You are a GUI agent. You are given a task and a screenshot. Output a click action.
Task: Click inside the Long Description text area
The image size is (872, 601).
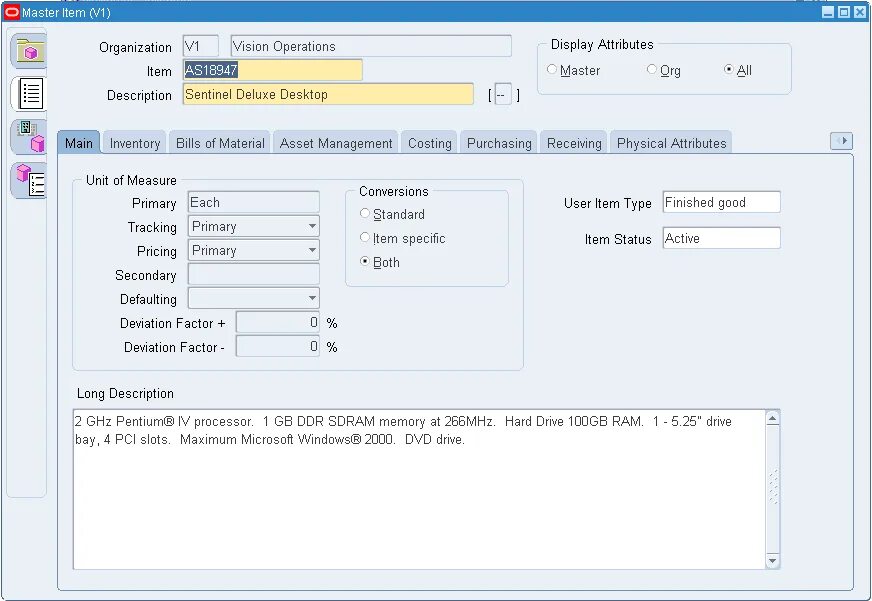[419, 489]
